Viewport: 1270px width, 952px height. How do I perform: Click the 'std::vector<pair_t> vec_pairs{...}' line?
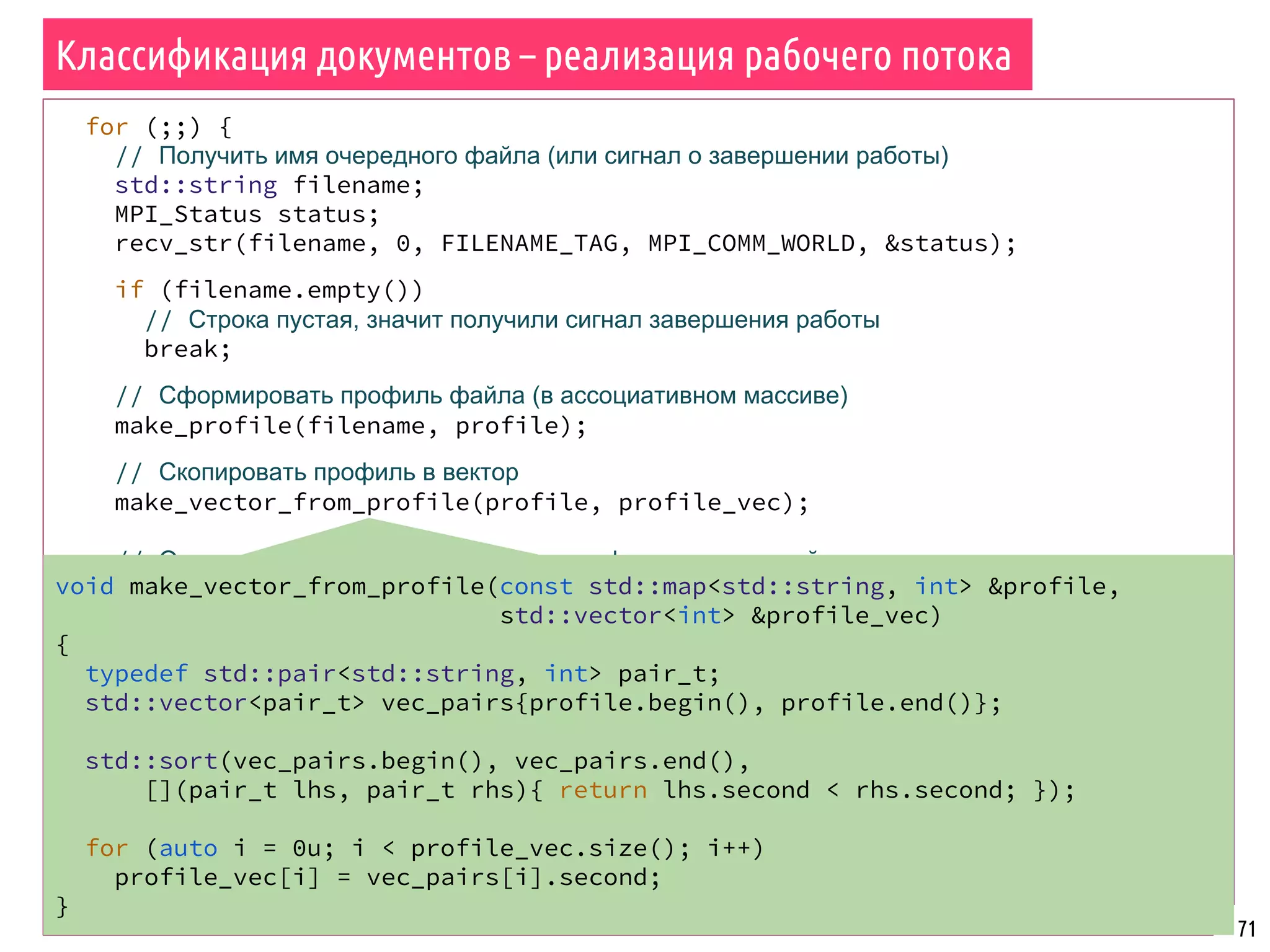tap(543, 703)
